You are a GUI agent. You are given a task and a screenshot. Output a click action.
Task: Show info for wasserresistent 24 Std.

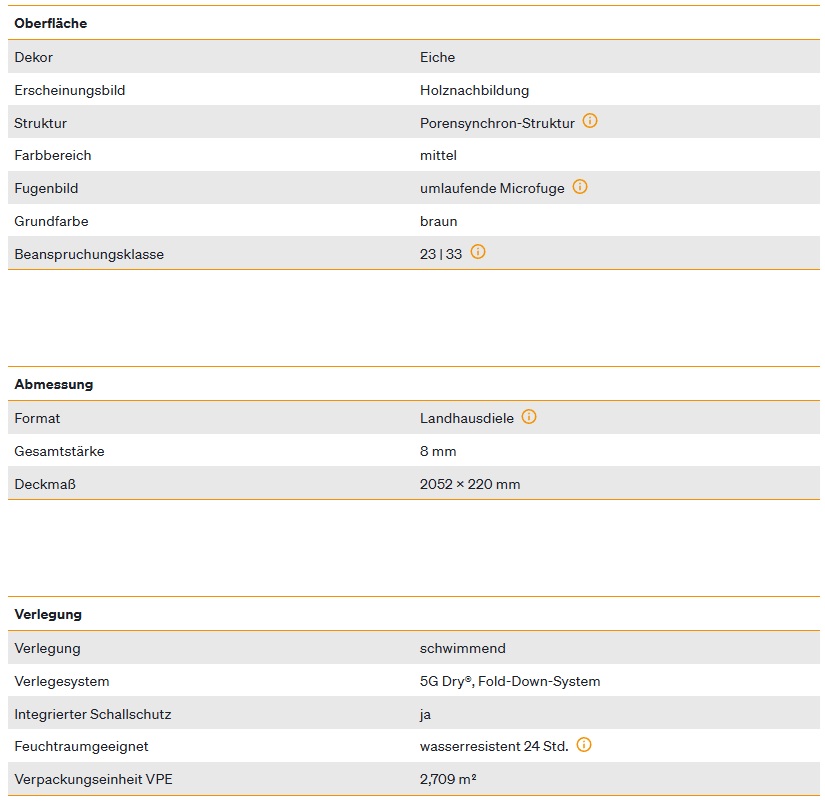[584, 745]
